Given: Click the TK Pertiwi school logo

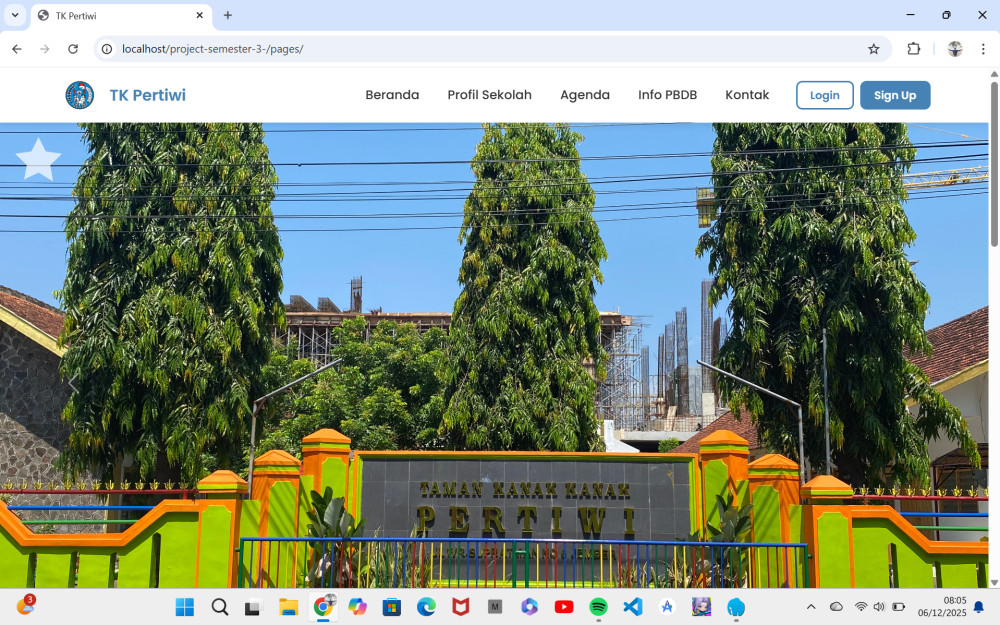Looking at the screenshot, I should 80,95.
